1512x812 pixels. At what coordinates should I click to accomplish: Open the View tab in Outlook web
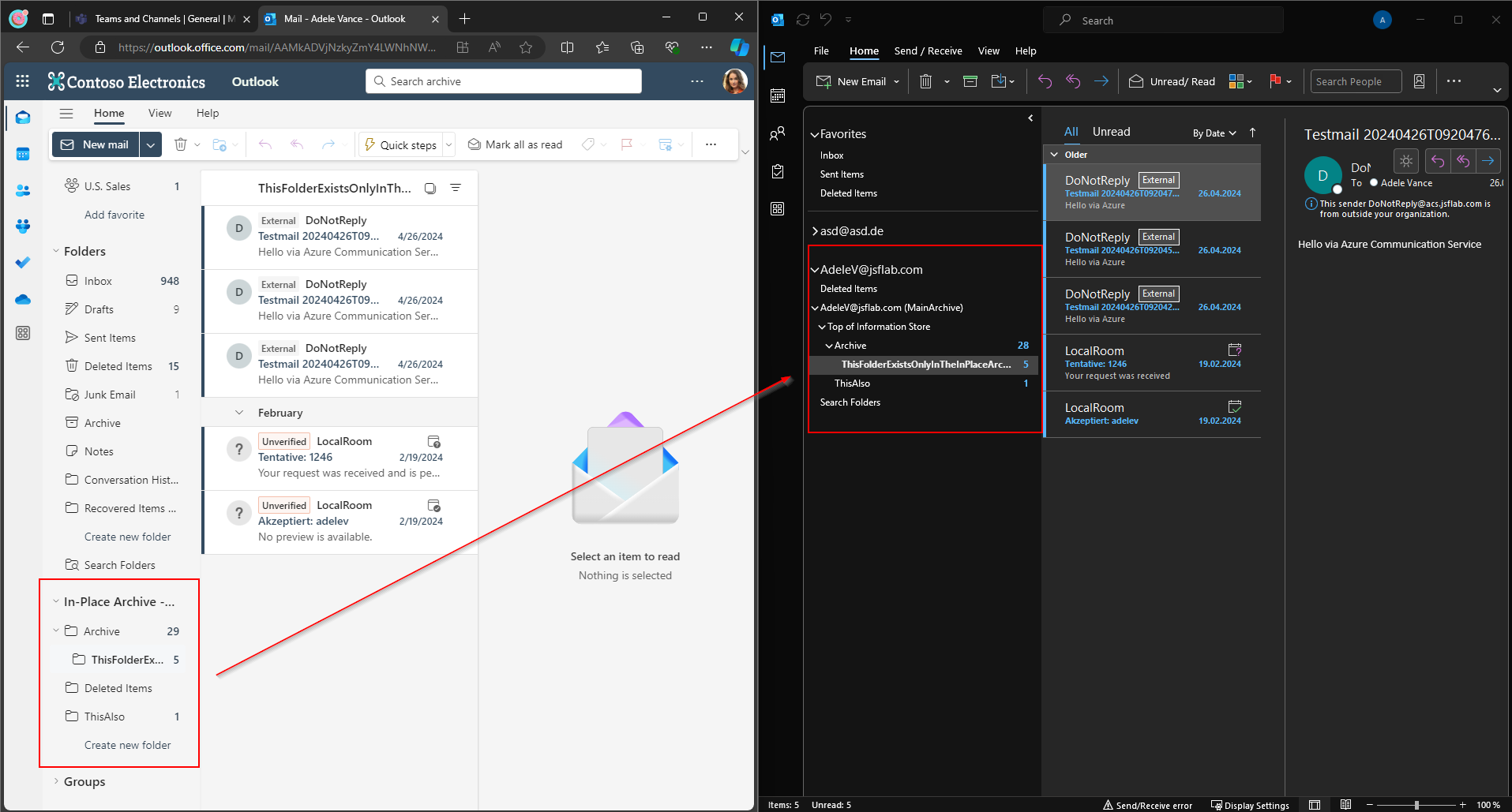pos(159,113)
